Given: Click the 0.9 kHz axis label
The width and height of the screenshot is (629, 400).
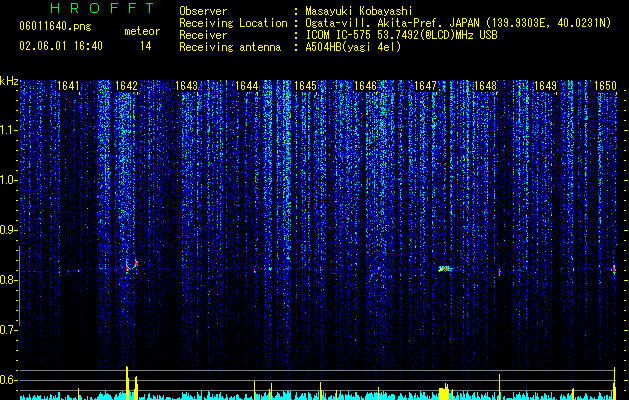Looking at the screenshot, I should [9, 230].
